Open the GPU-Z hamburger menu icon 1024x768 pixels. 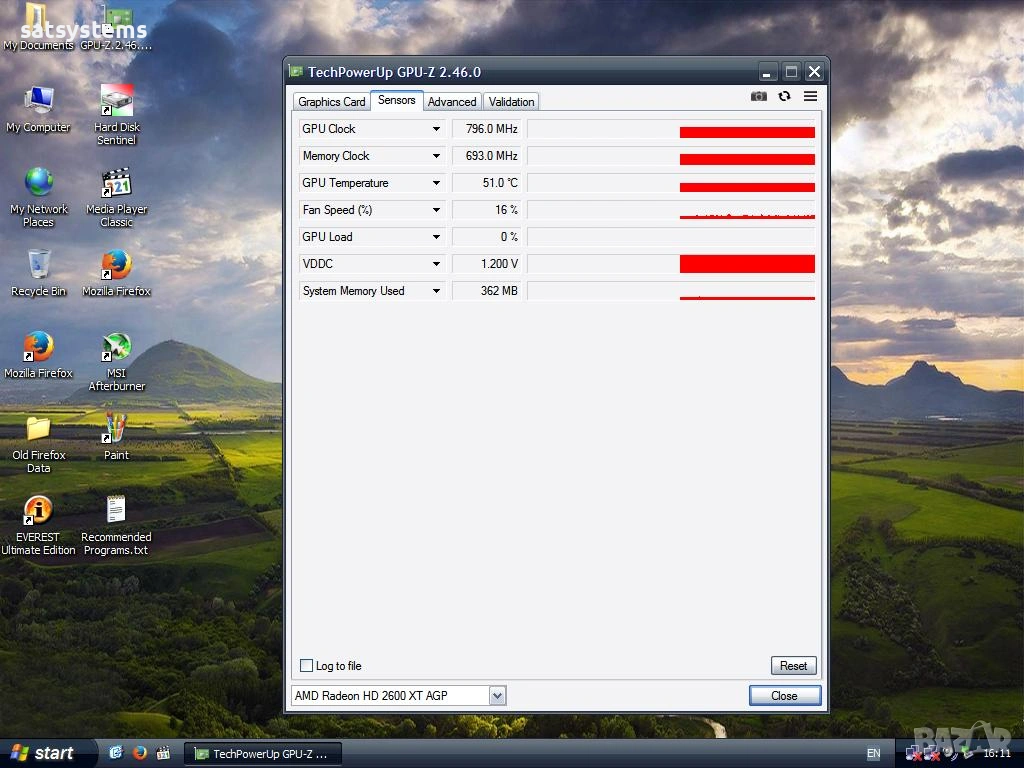click(x=810, y=96)
